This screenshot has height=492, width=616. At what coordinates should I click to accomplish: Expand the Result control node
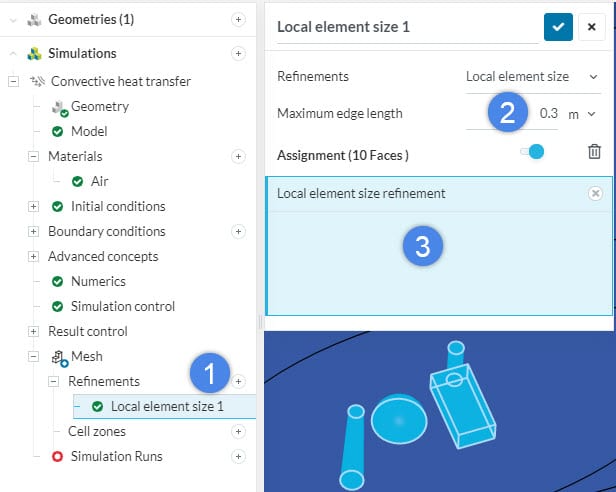tap(33, 332)
